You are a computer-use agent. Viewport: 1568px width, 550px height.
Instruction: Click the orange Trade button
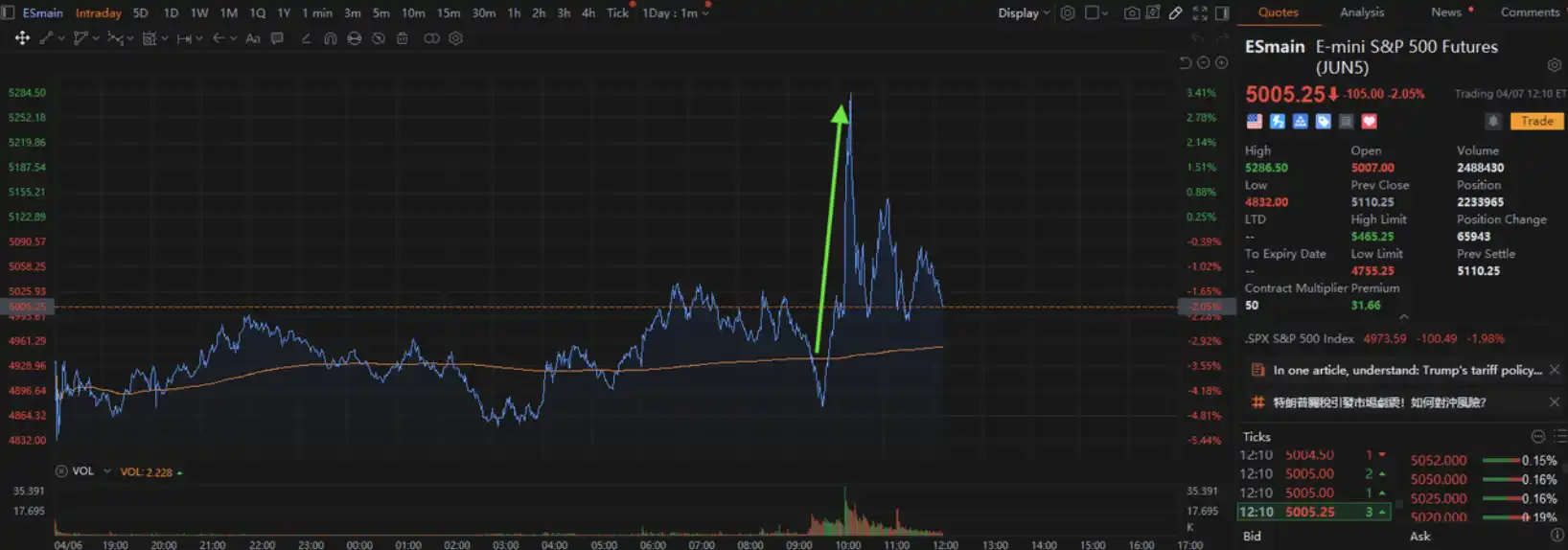pos(1536,121)
